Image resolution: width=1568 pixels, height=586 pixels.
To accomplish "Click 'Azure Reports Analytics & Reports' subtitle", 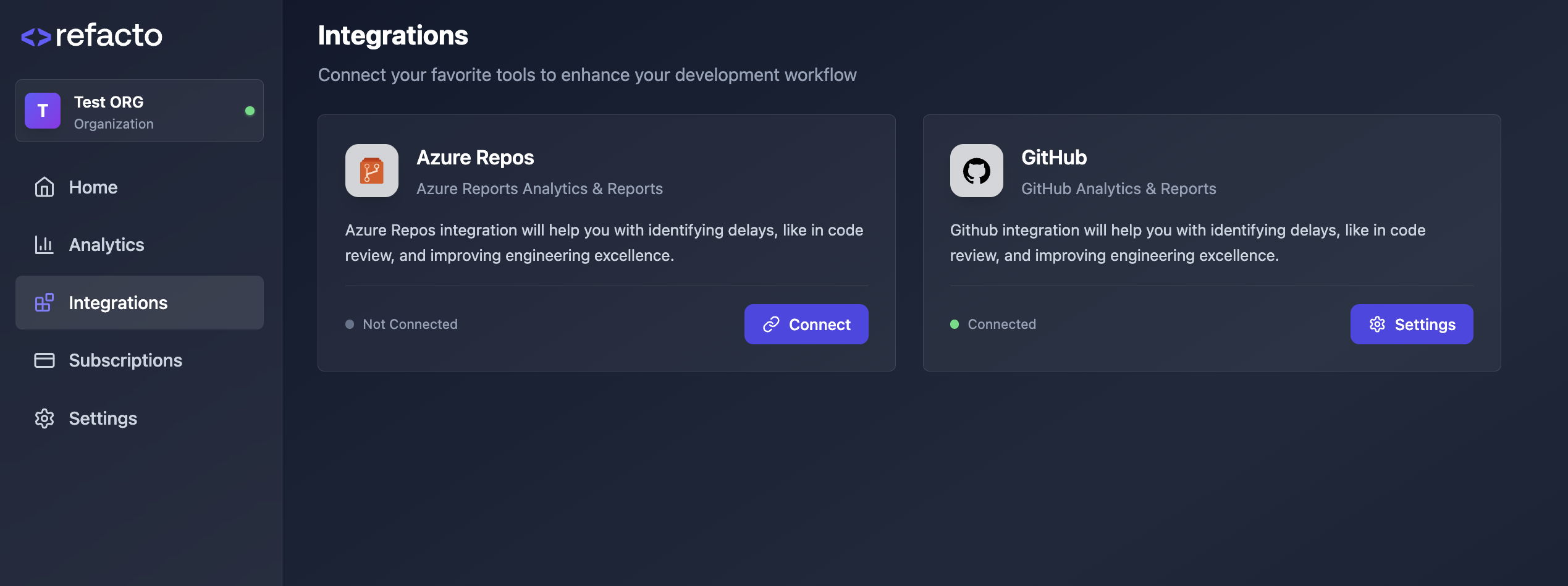I will coord(539,189).
